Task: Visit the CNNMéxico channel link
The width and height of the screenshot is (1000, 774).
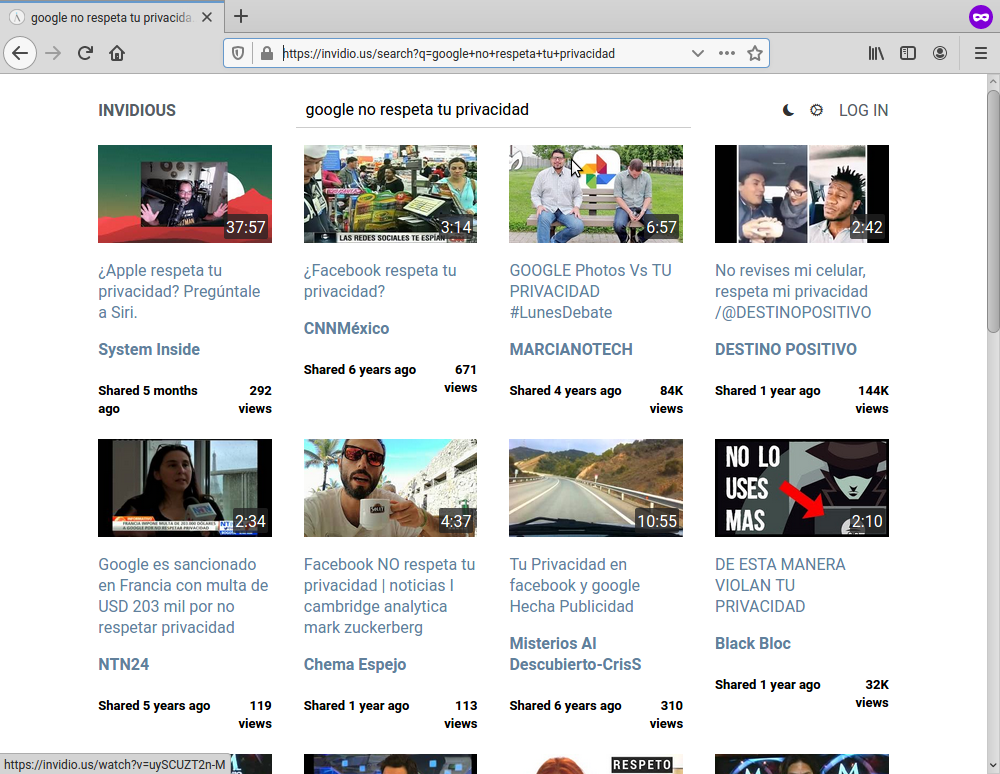Action: pos(345,328)
